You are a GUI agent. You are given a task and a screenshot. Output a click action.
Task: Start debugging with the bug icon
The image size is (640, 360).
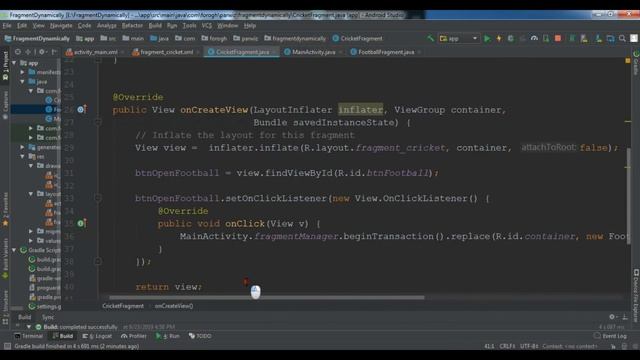pos(511,38)
